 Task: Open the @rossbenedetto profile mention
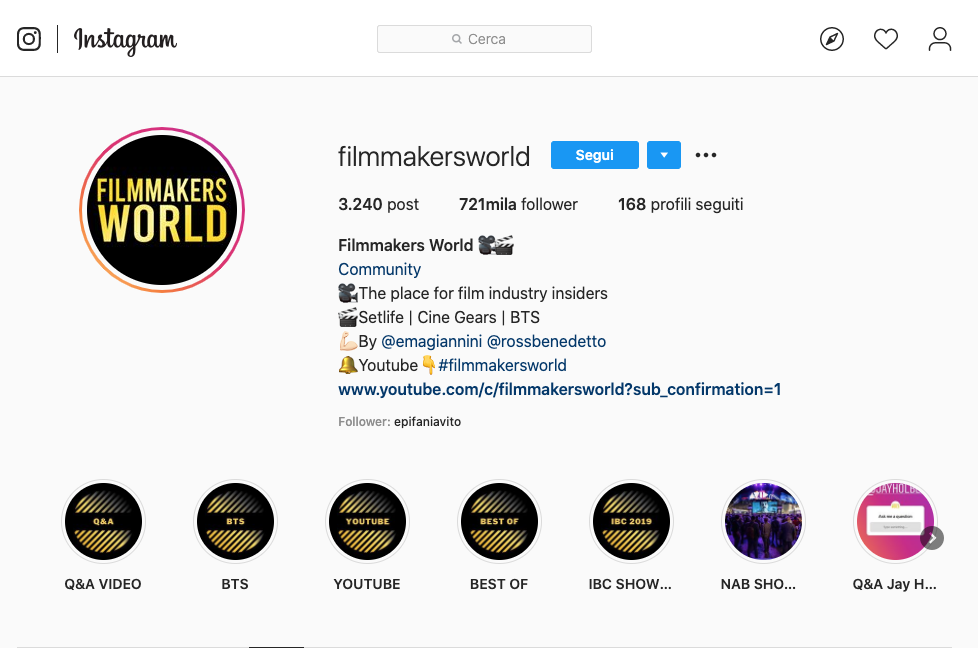[x=546, y=341]
